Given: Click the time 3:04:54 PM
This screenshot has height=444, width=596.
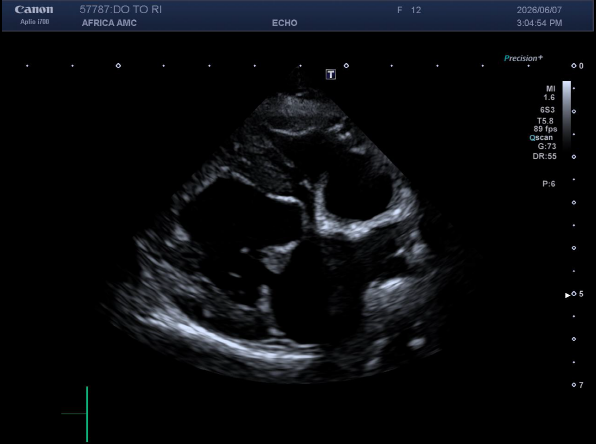Looking at the screenshot, I should tap(539, 23).
